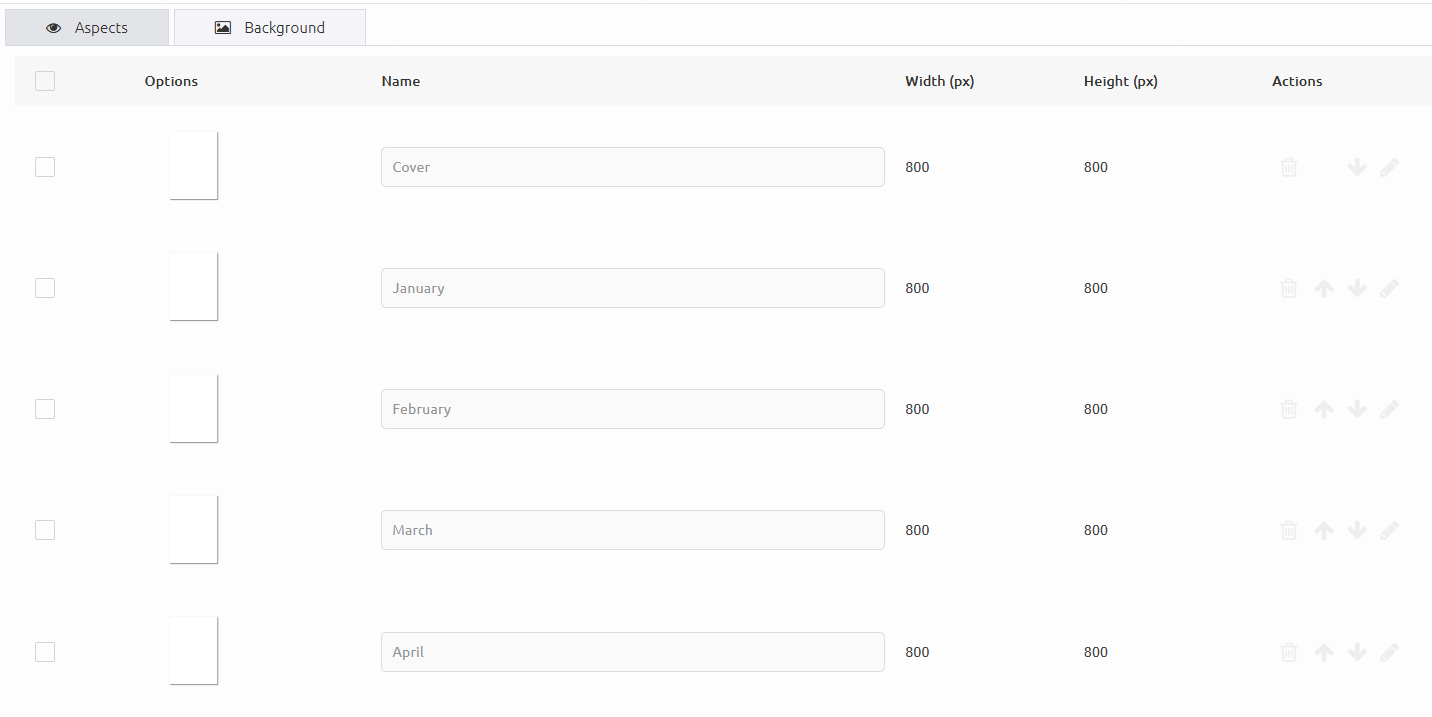Move the February row up
This screenshot has height=717, width=1432.
point(1324,409)
